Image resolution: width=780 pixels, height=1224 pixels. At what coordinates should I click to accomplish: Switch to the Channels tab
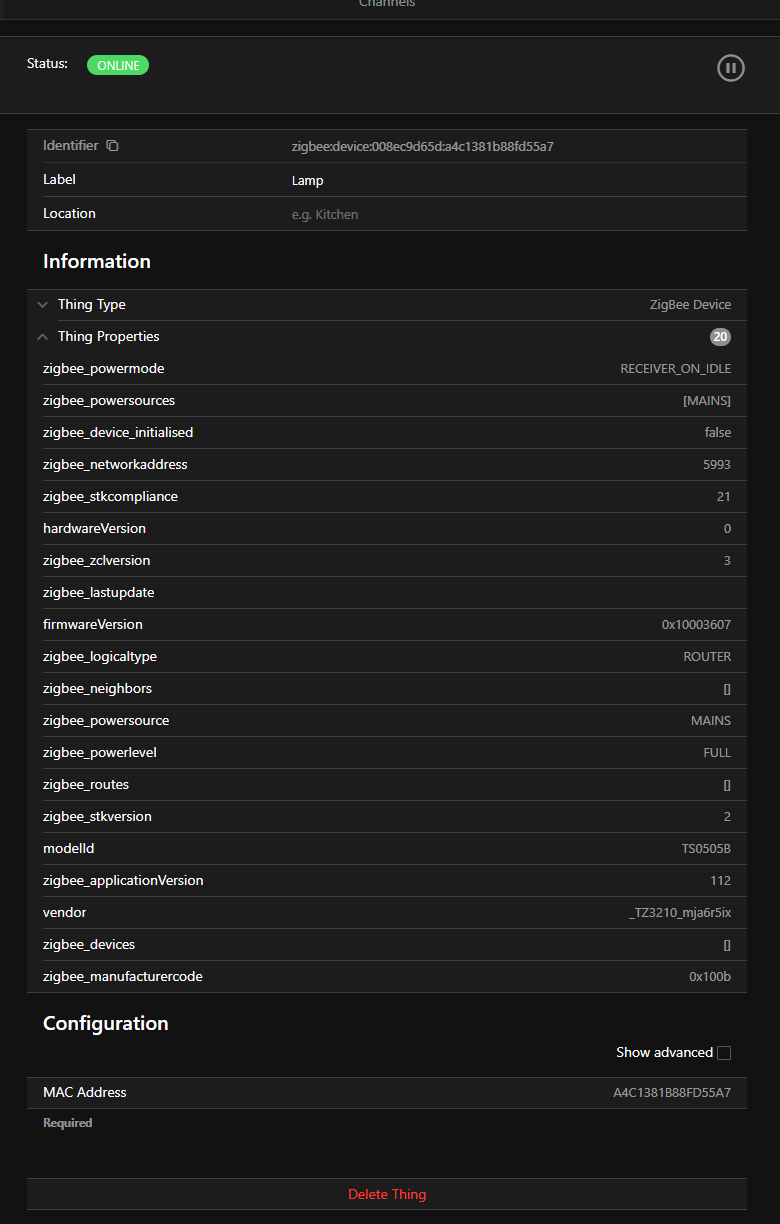(x=387, y=4)
